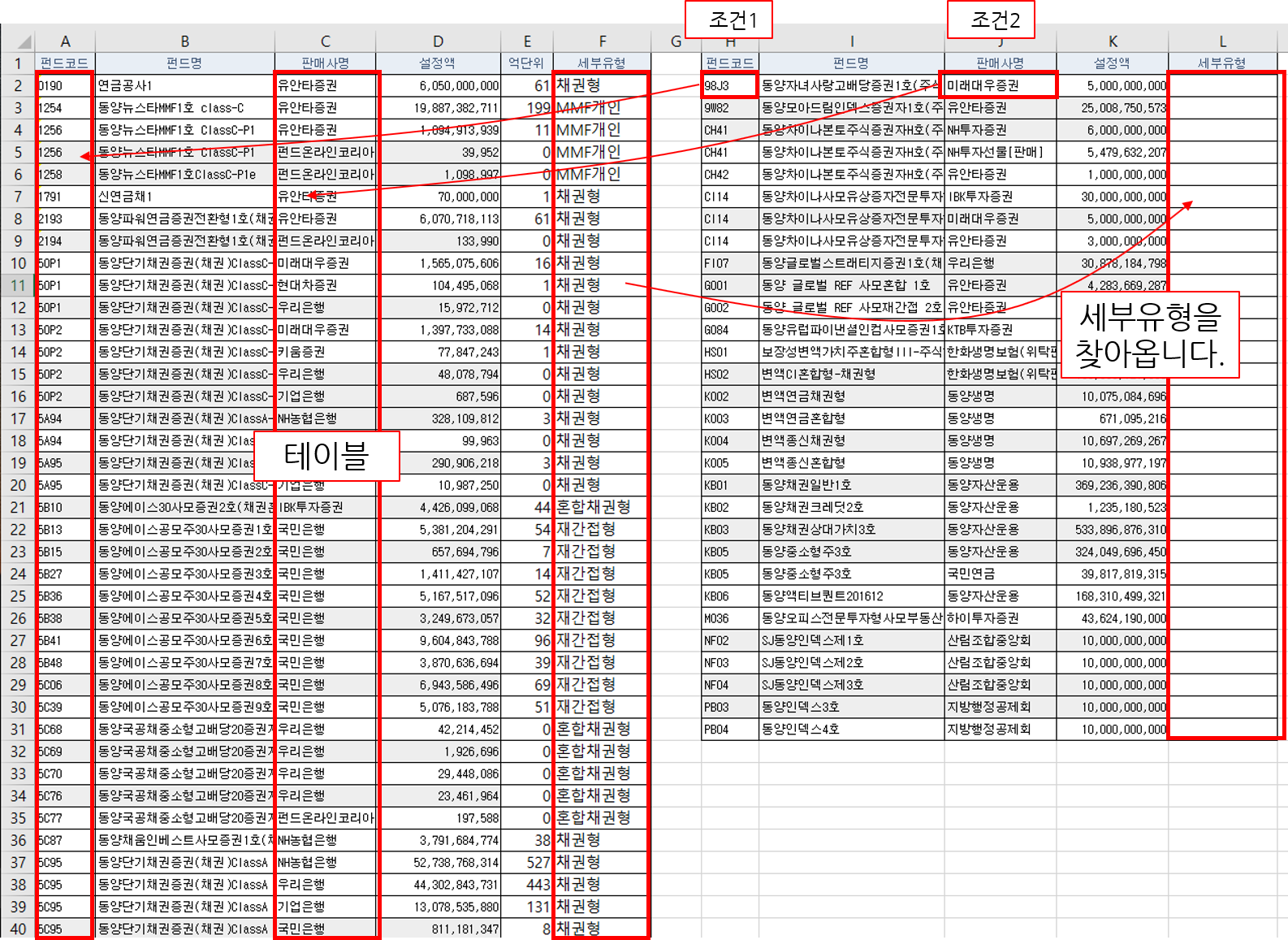
Task: Select the cell with value 527
Action: click(527, 863)
